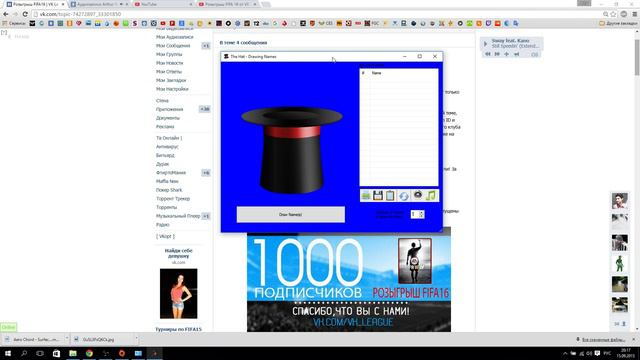This screenshot has width=640, height=360.
Task: Open the Windows Start menu
Action: click(x=7, y=353)
